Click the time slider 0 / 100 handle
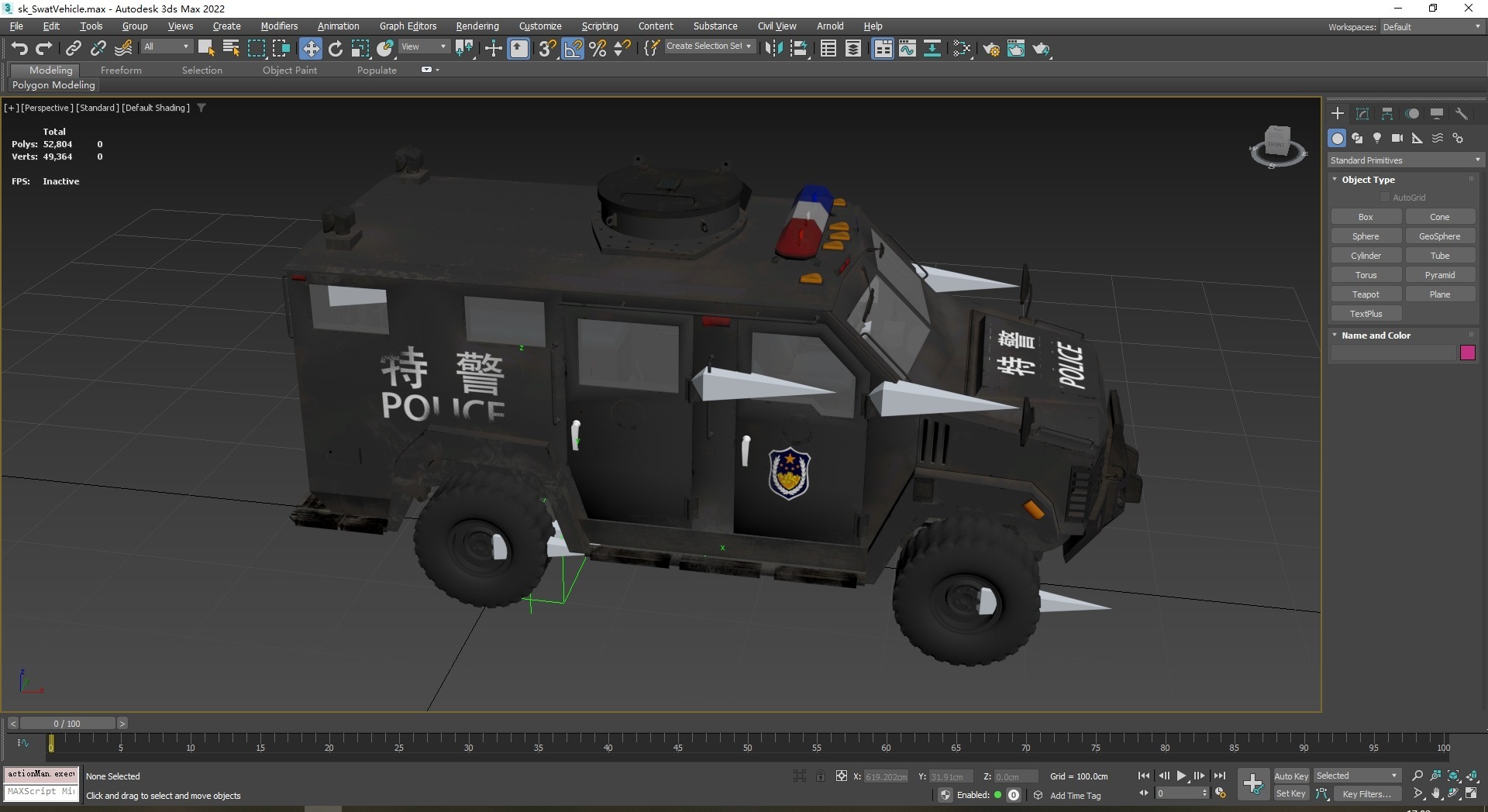Image resolution: width=1488 pixels, height=812 pixels. click(67, 723)
